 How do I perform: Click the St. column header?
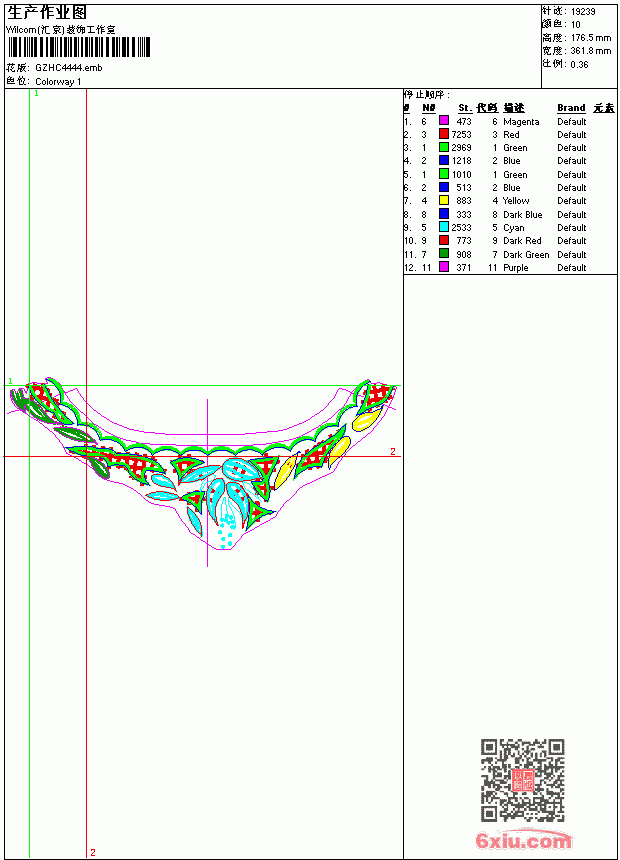pyautogui.click(x=465, y=108)
